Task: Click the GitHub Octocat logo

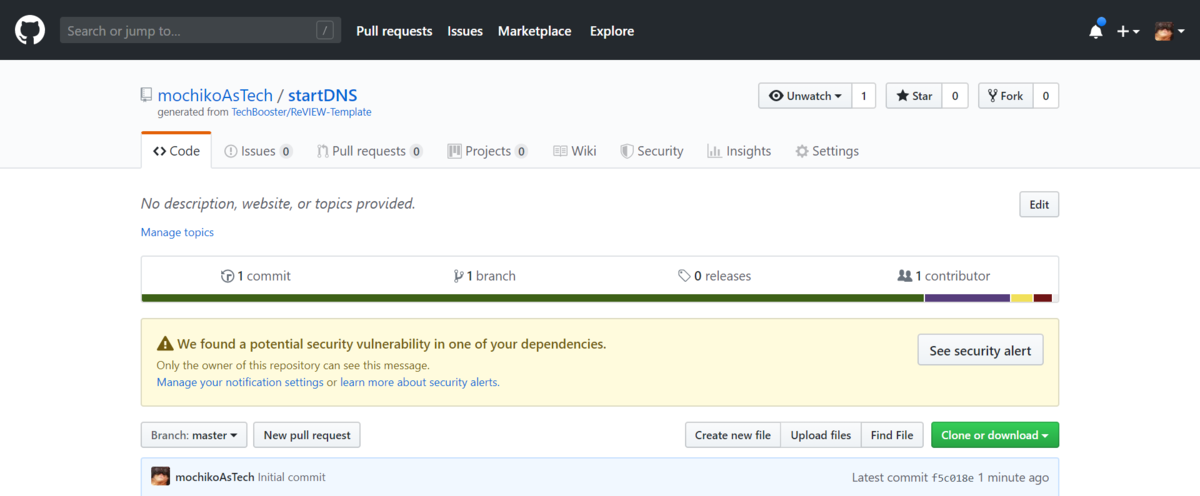Action: click(x=30, y=30)
